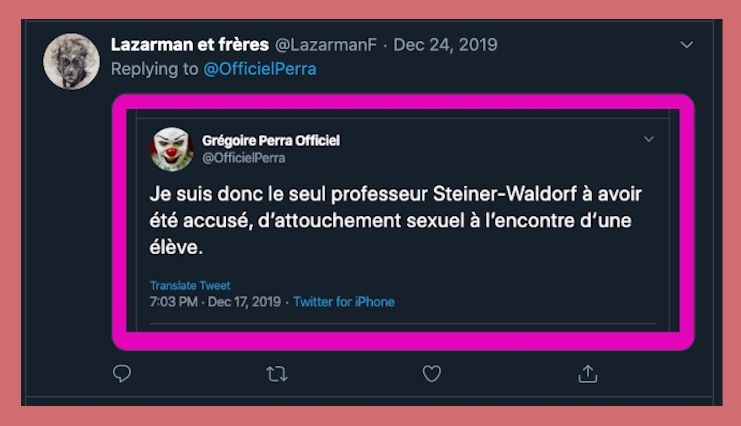741x426 pixels.
Task: Open the chevron menu inside the embedded tweet
Action: tap(648, 139)
